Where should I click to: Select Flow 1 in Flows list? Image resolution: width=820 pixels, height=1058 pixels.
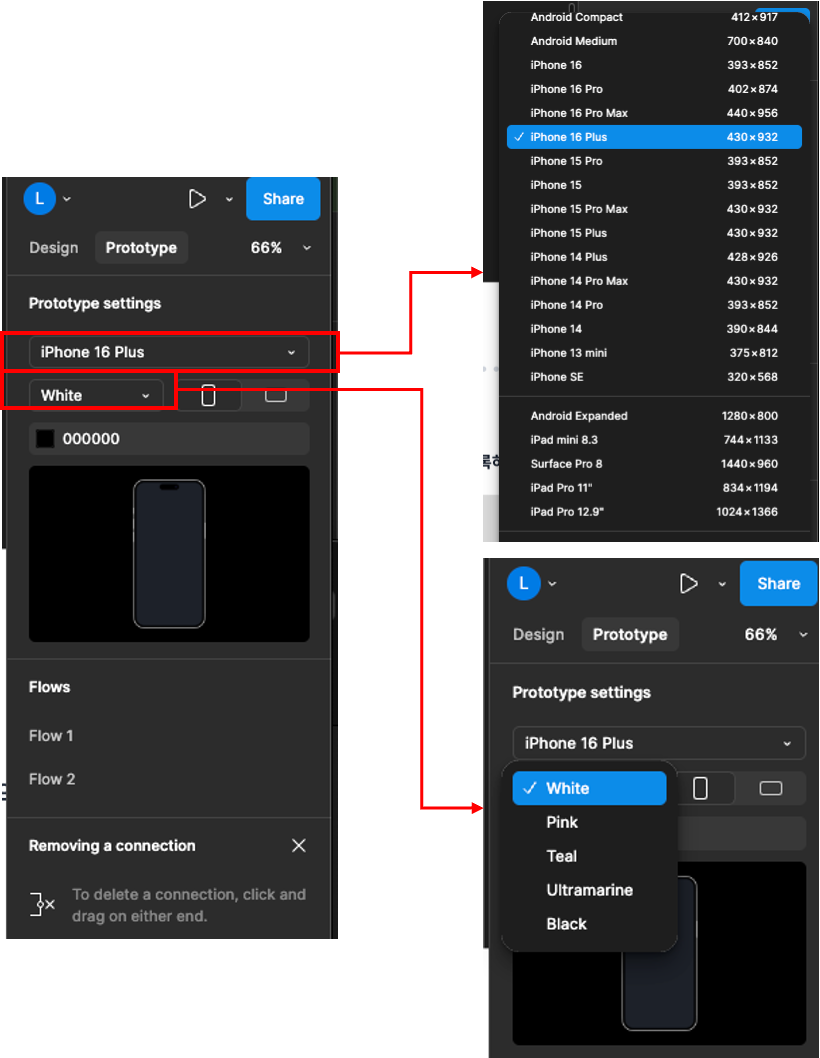(x=51, y=735)
